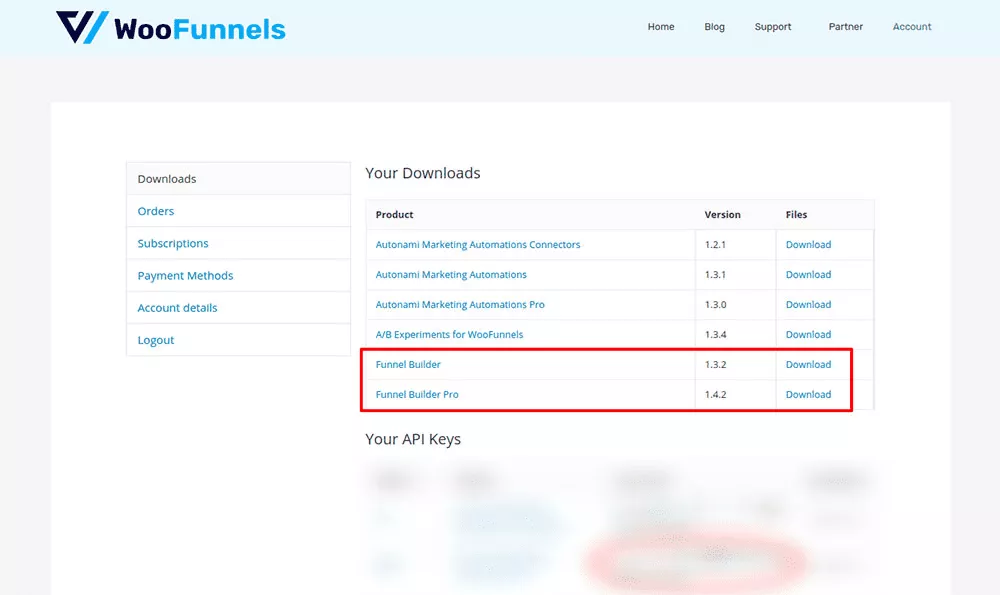The image size is (1000, 595).
Task: Download Funnel Builder version 1.3.2
Action: click(808, 364)
